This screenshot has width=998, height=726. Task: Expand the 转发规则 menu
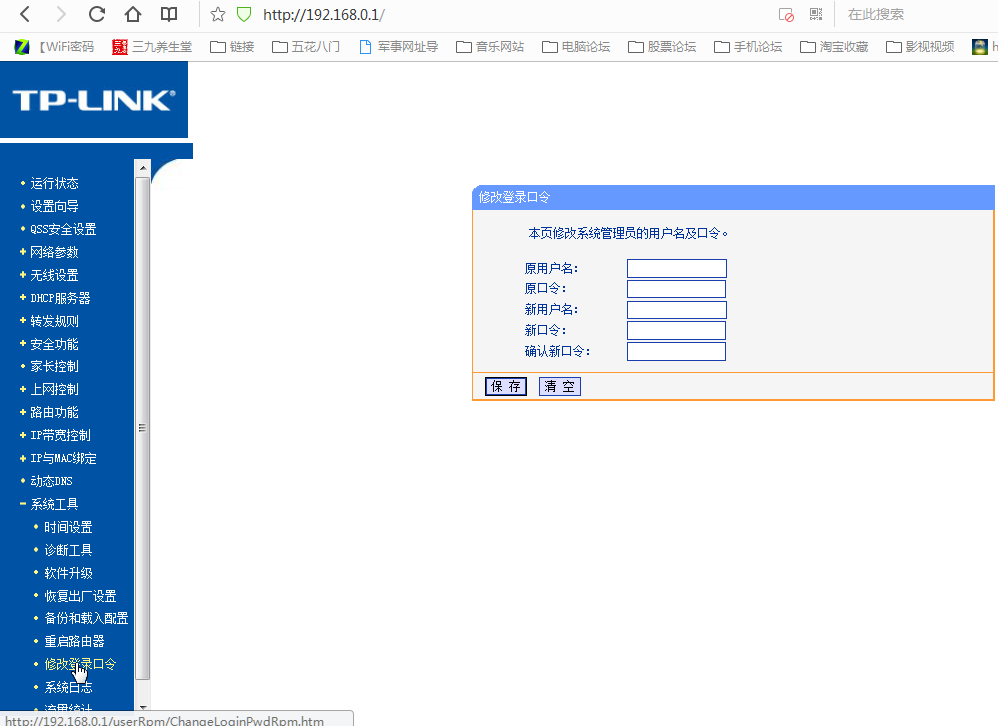54,321
